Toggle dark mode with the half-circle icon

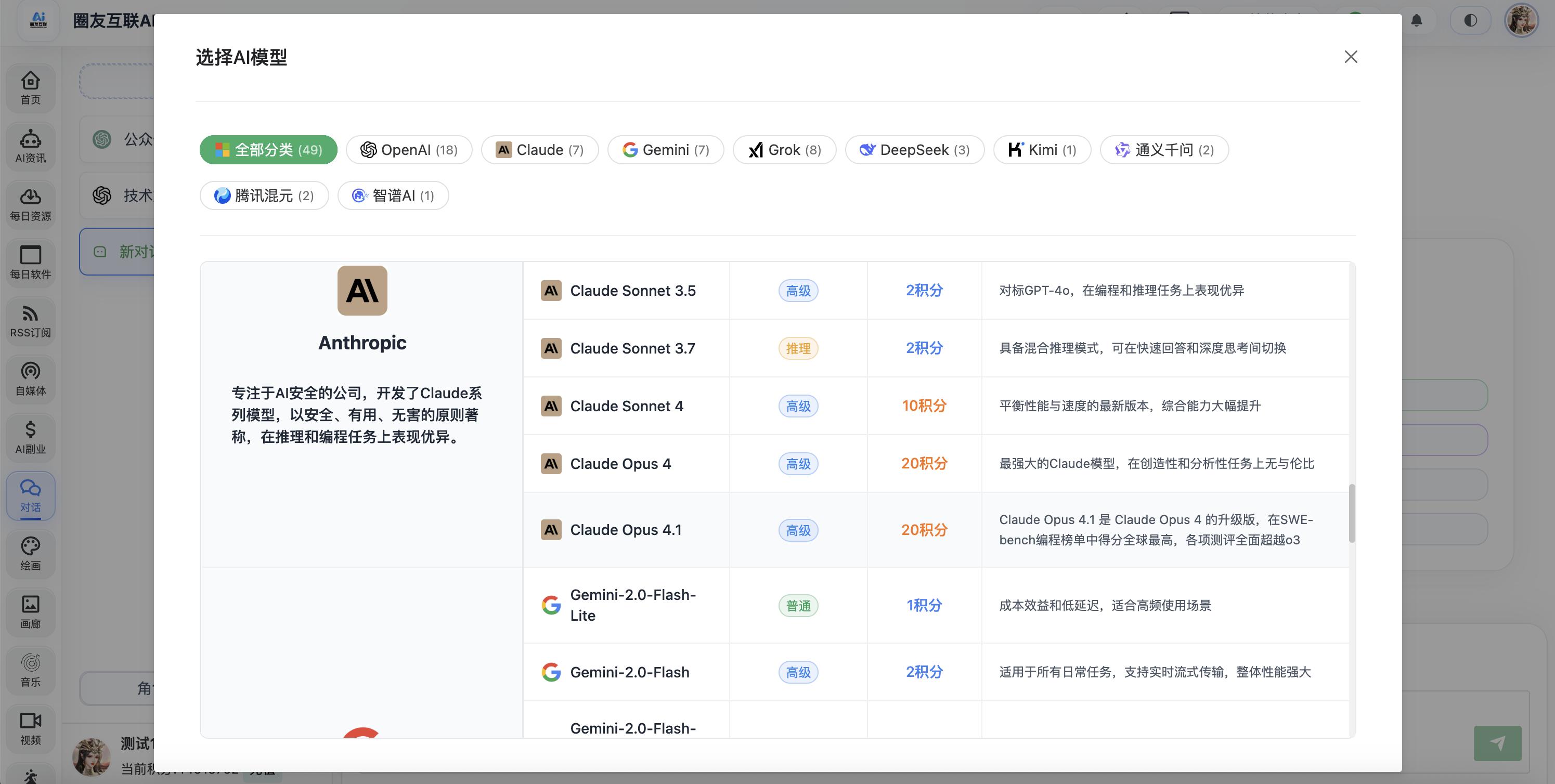[1471, 20]
